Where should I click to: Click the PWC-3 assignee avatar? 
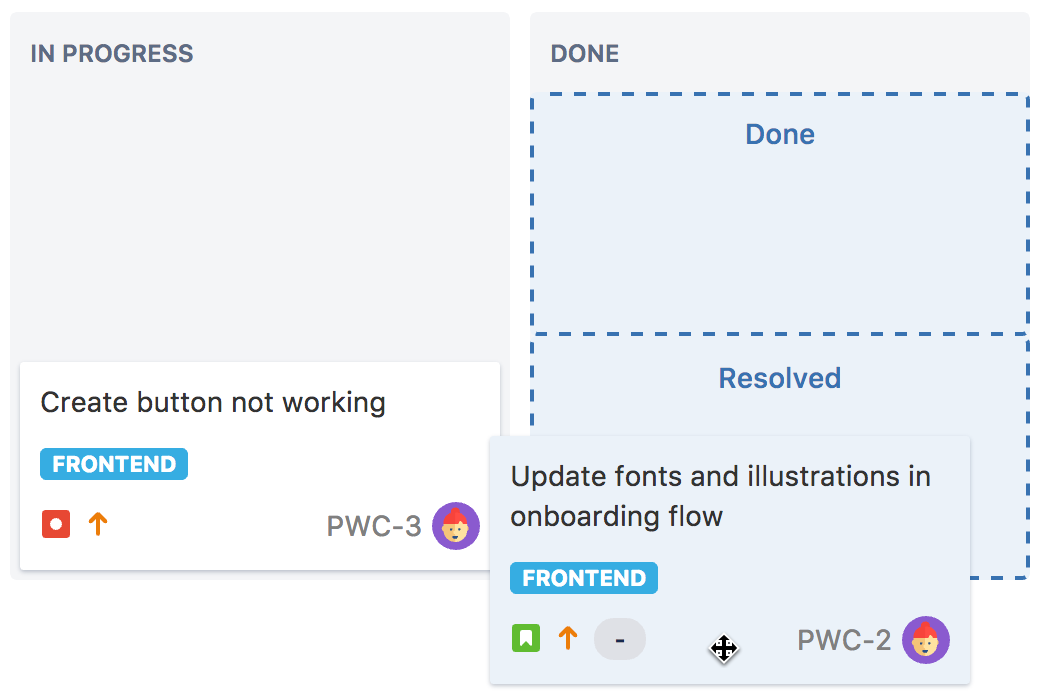click(x=456, y=526)
